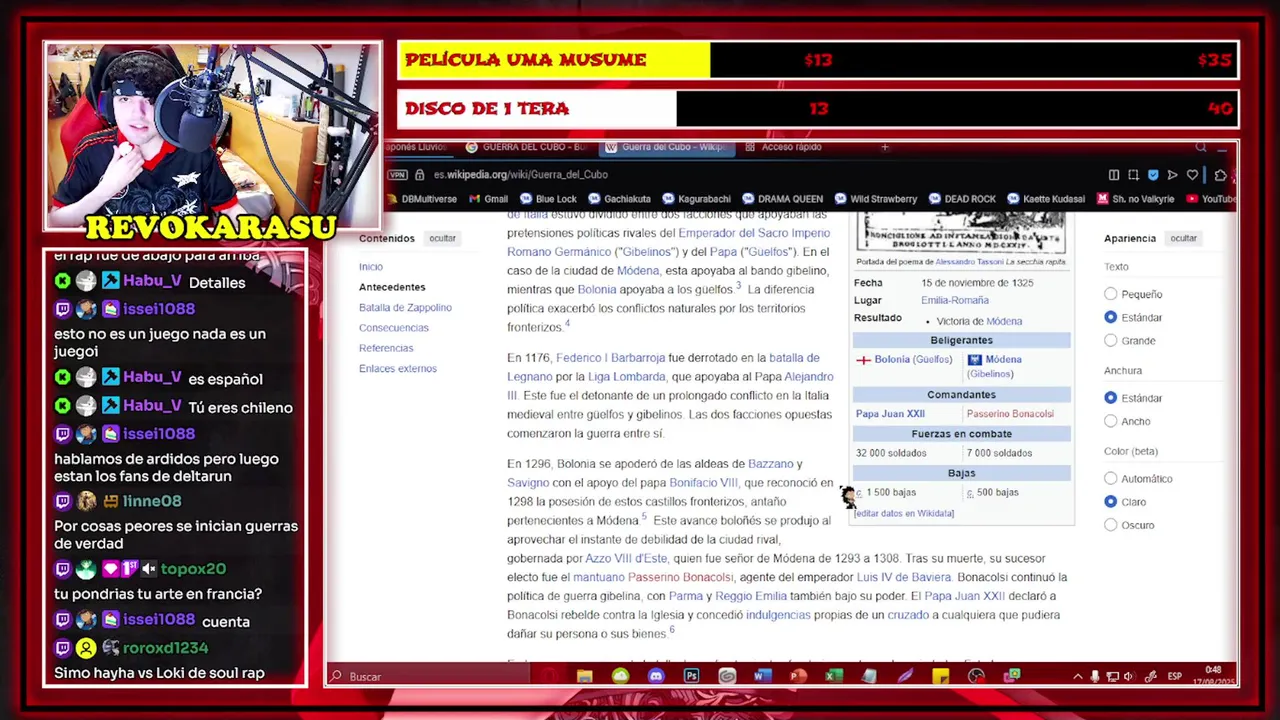
Task: Launch Photoshop from the taskbar
Action: [691, 677]
